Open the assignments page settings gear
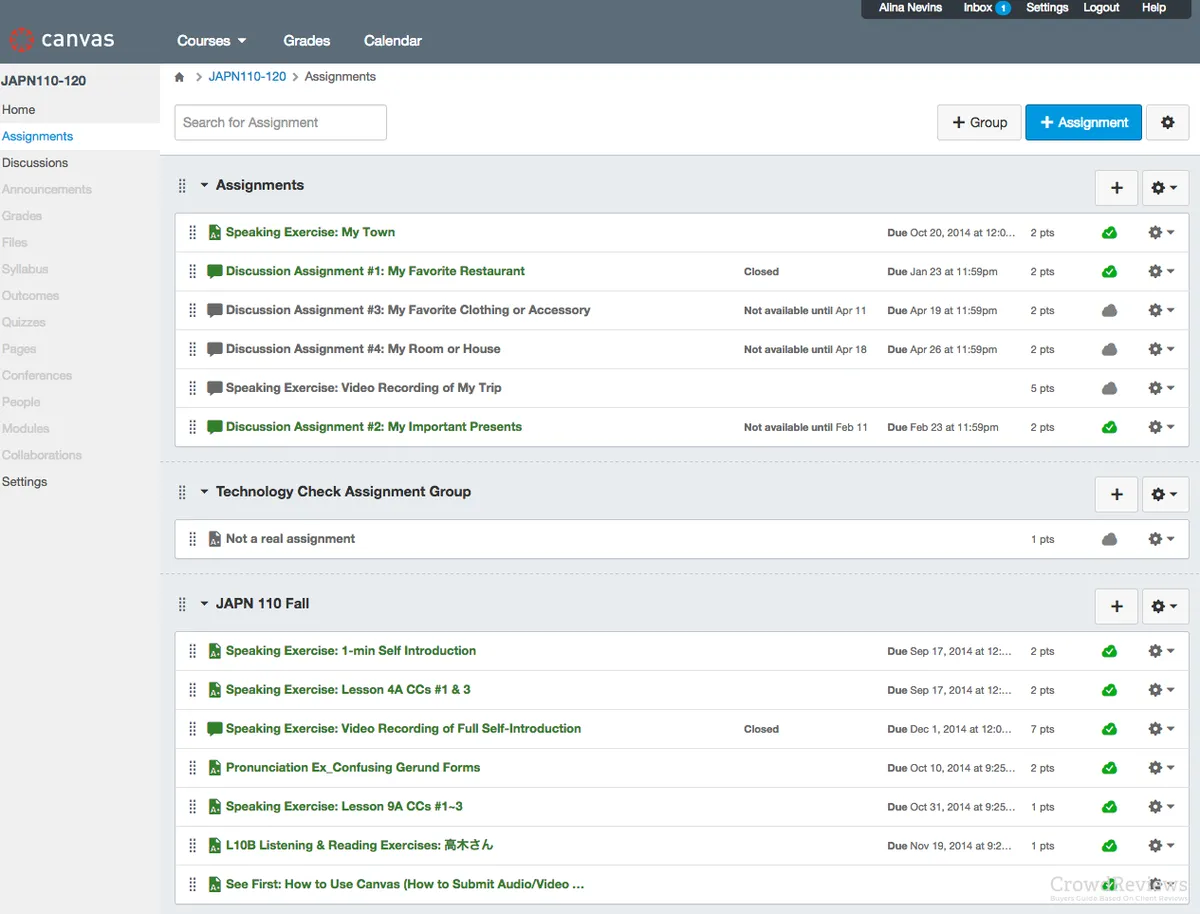 coord(1167,122)
